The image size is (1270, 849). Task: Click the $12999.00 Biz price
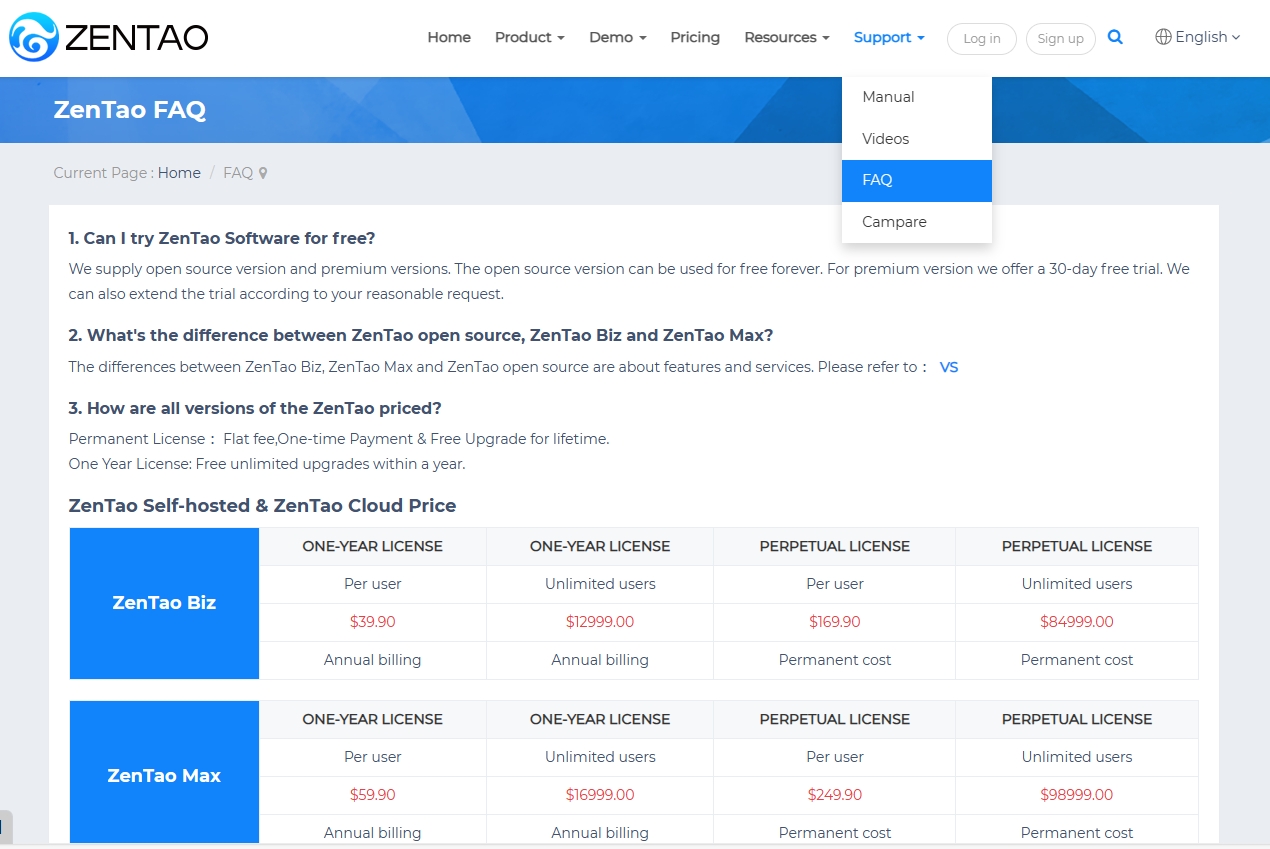600,622
